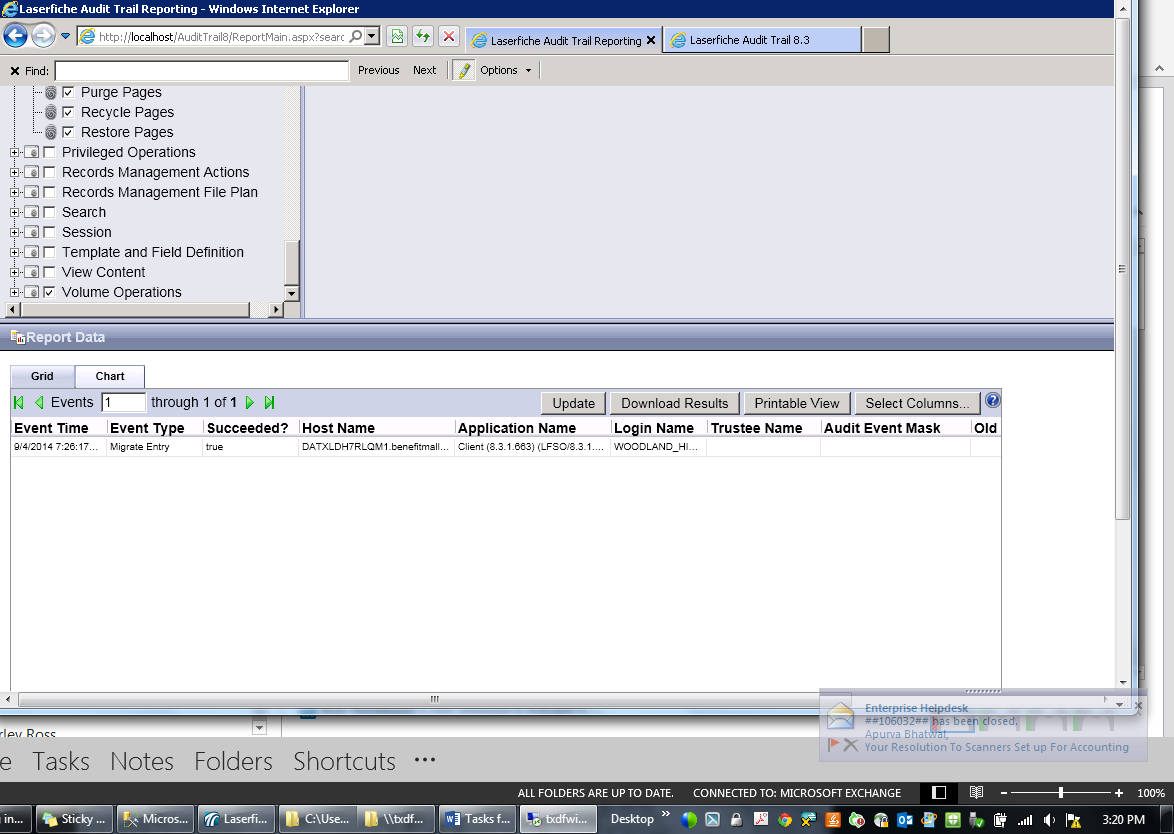Check the Privileged Operations checkbox

[x=49, y=152]
